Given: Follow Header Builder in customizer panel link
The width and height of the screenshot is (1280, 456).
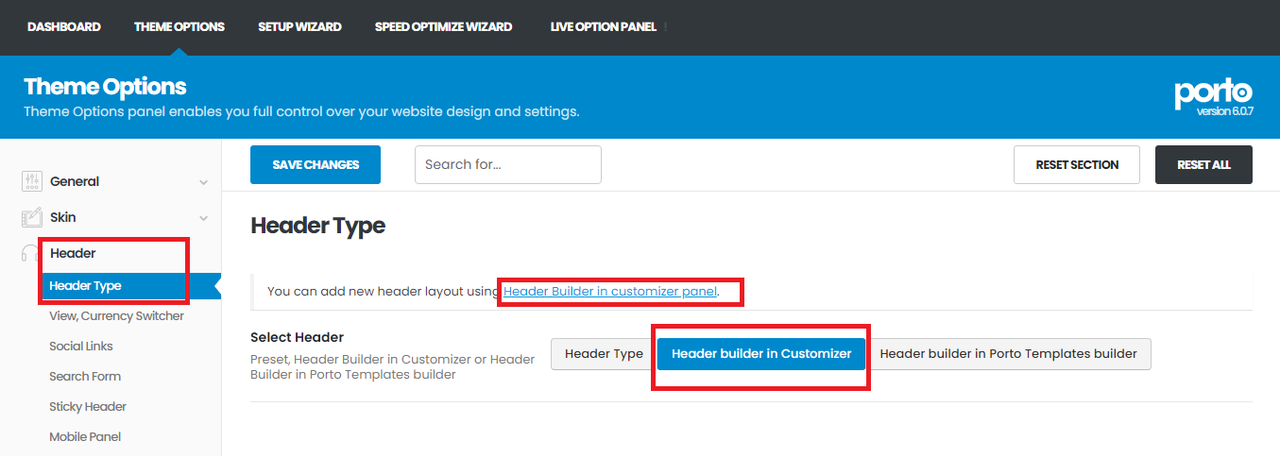Looking at the screenshot, I should 610,292.
